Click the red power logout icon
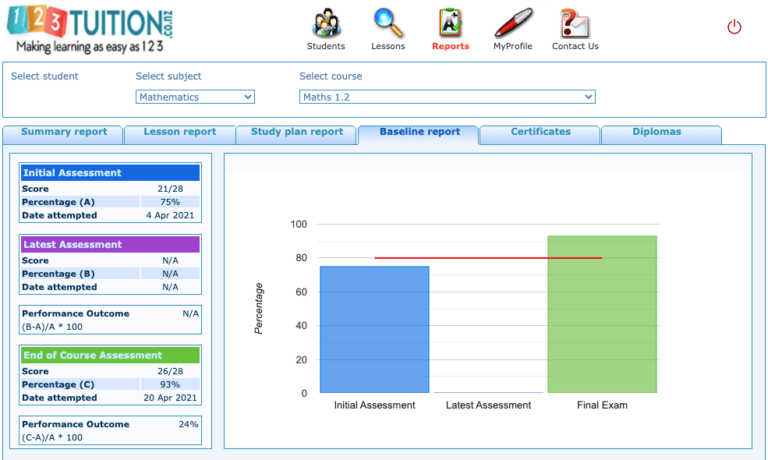The image size is (768, 460). coord(734,26)
